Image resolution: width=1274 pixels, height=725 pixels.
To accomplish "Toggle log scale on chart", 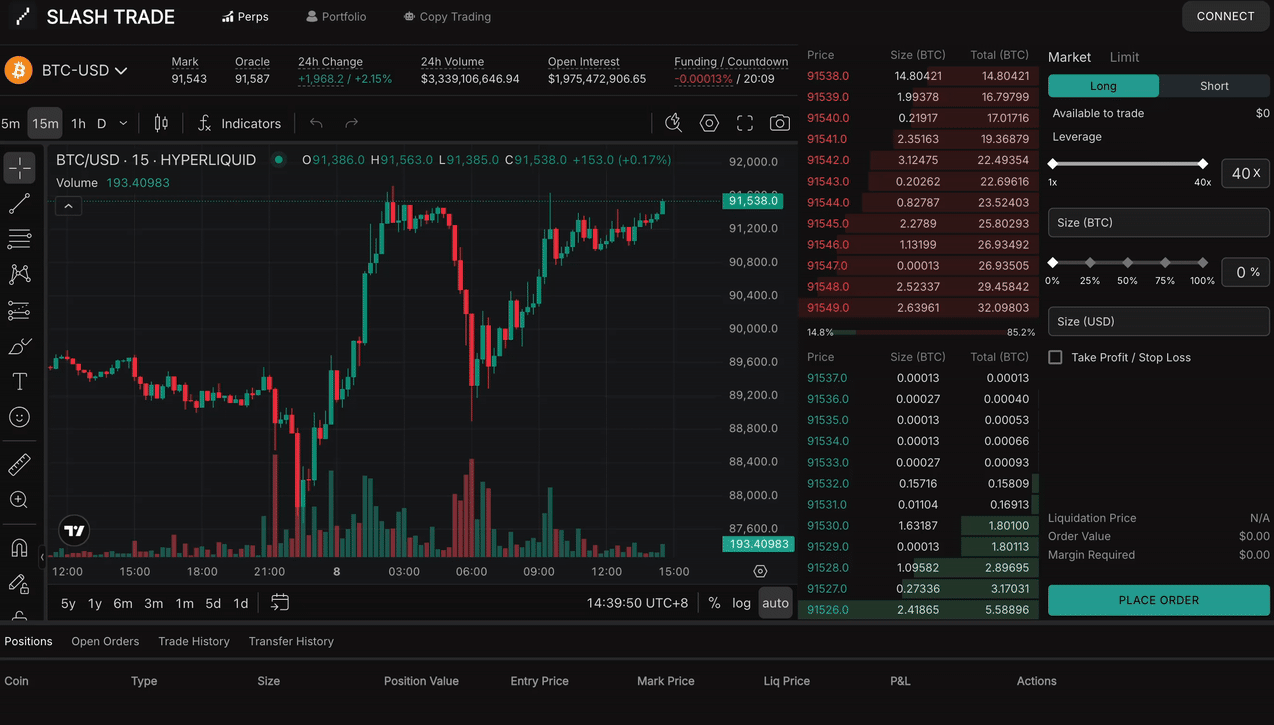I will (x=741, y=603).
